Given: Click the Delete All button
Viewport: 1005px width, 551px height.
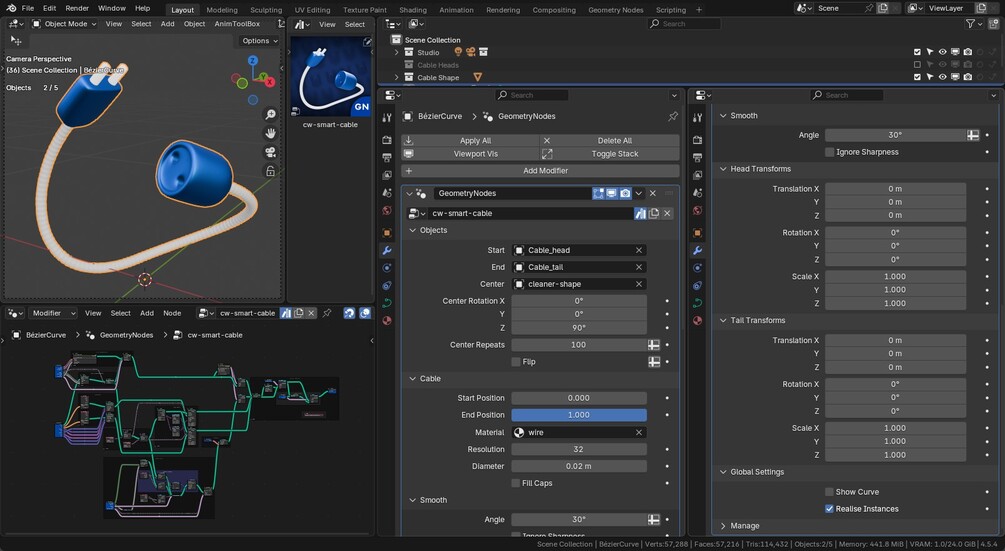Looking at the screenshot, I should point(610,140).
